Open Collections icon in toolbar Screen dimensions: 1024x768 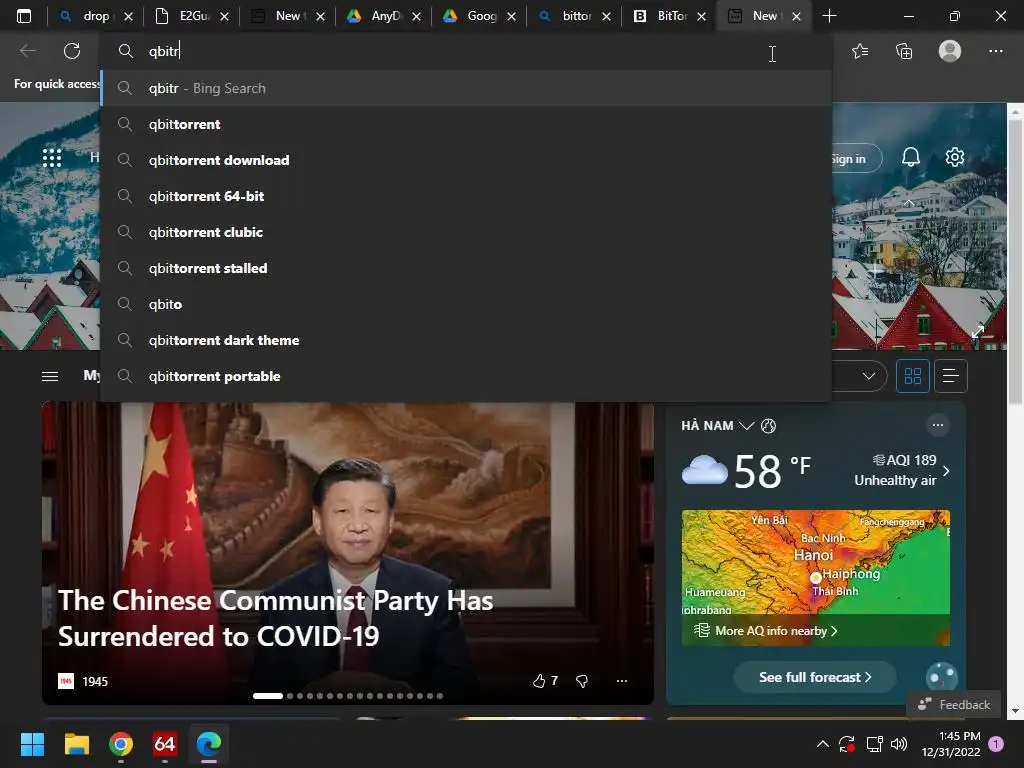[904, 51]
